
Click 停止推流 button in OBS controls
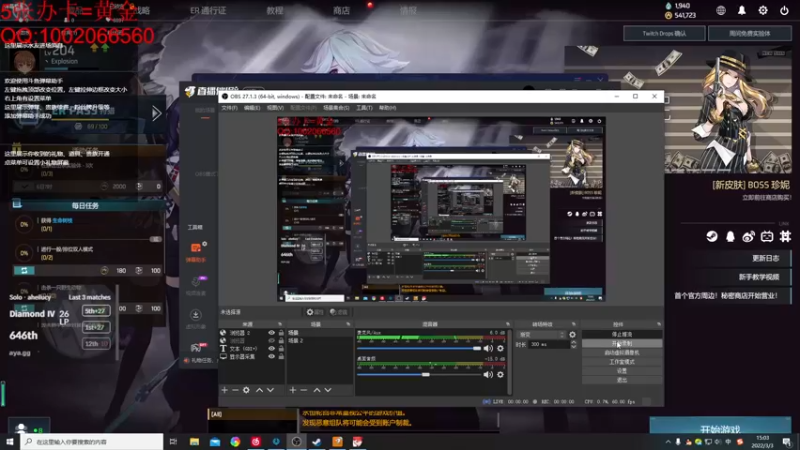622,334
